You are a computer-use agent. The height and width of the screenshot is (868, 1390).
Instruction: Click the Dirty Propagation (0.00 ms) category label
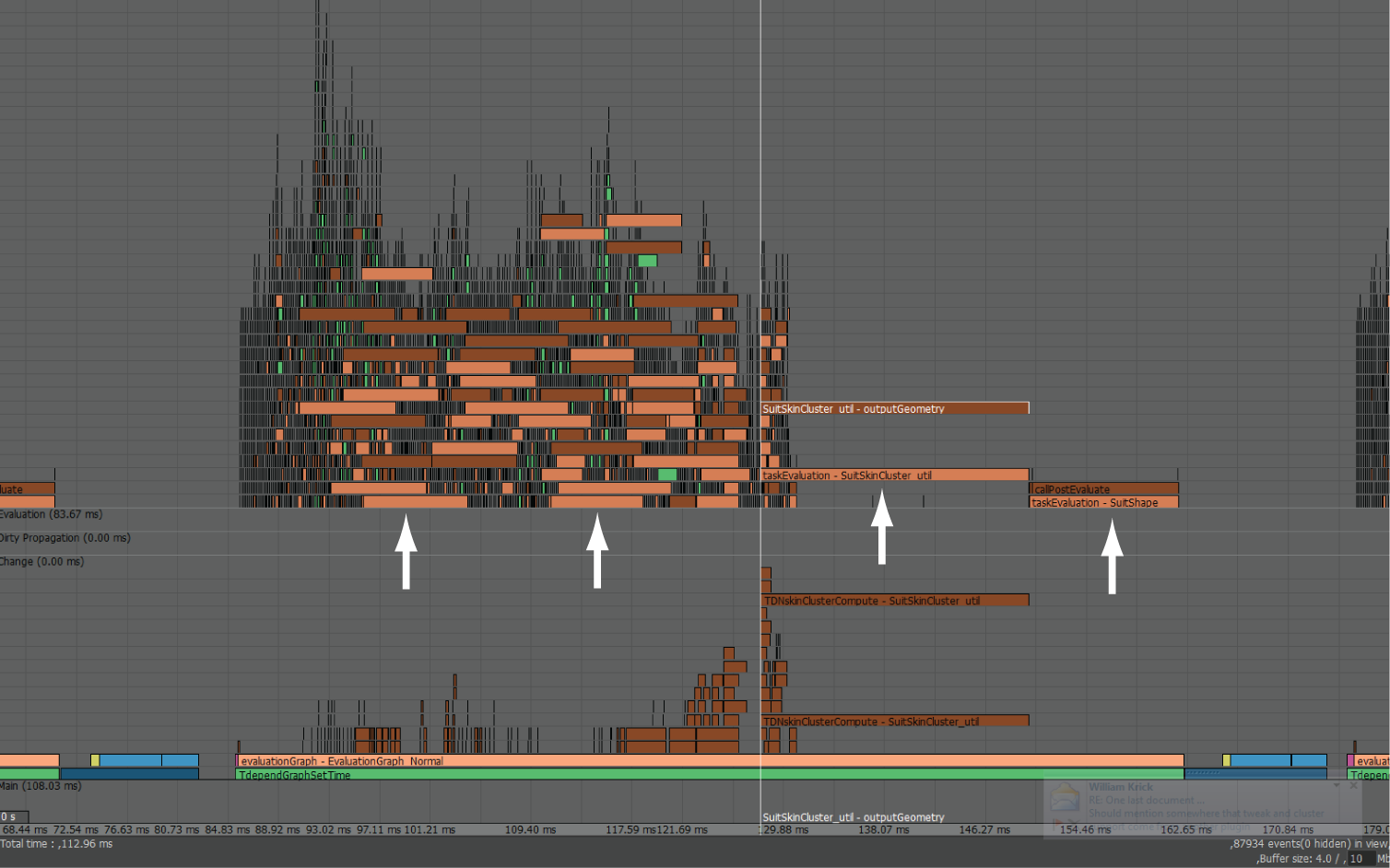(x=65, y=538)
